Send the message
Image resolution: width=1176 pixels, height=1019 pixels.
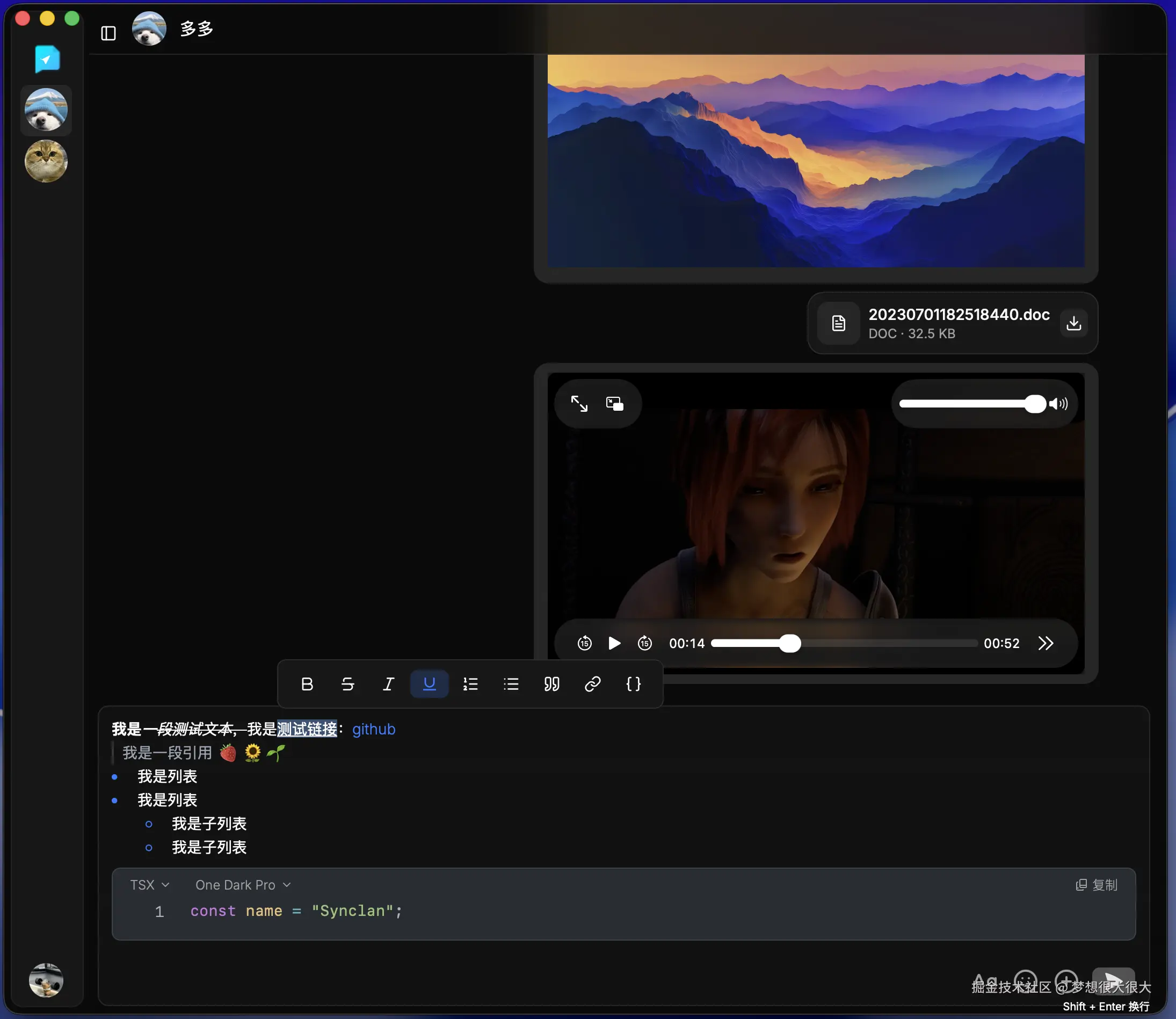pyautogui.click(x=1114, y=981)
